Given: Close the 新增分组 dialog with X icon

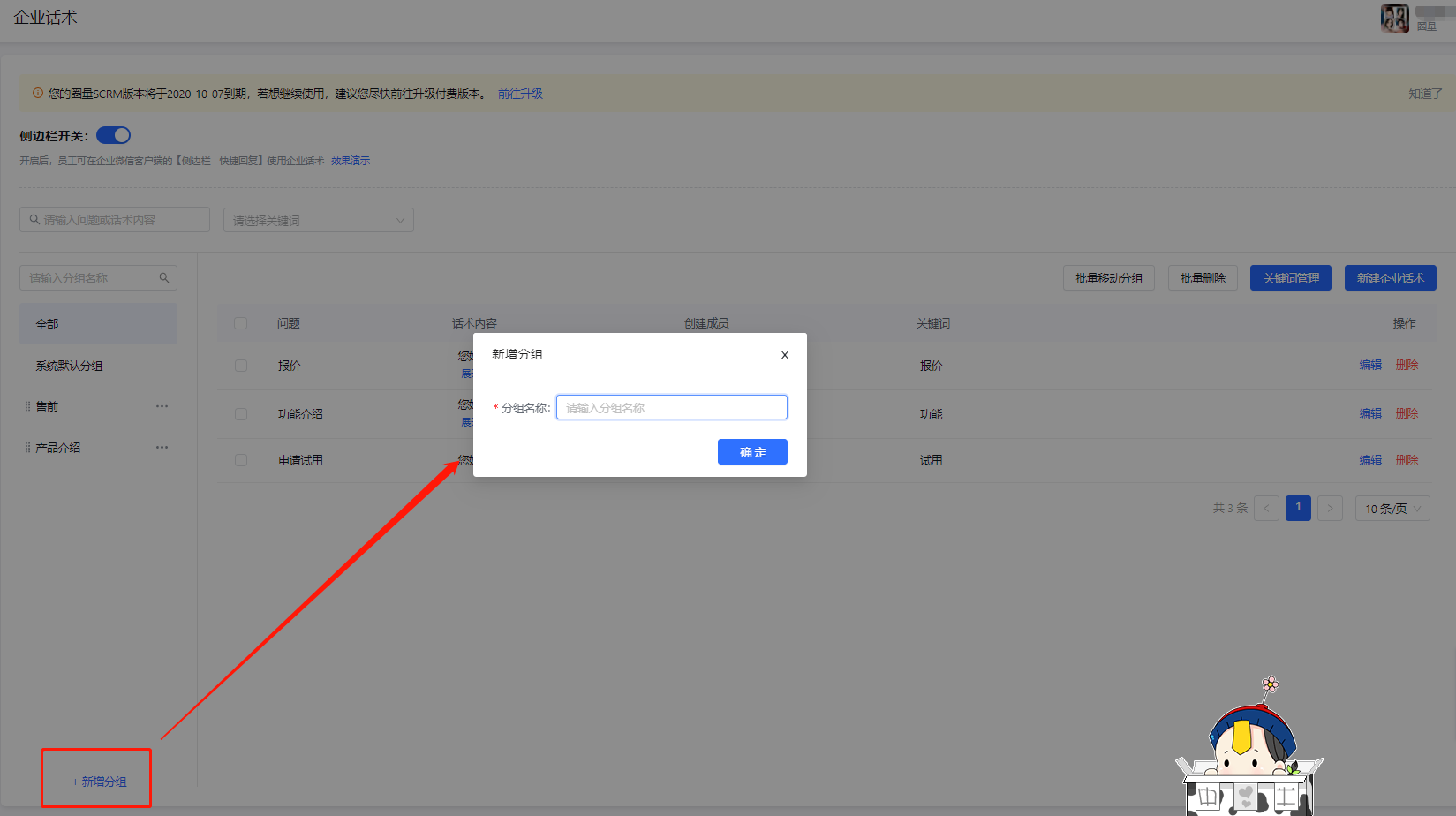Looking at the screenshot, I should coord(784,355).
